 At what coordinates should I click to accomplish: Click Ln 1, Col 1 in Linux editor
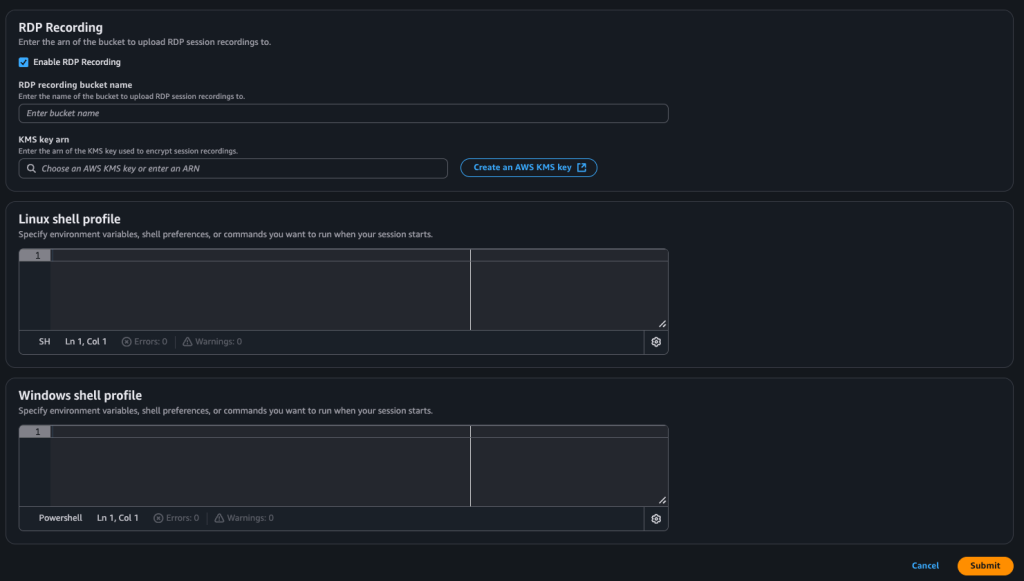[x=86, y=342]
